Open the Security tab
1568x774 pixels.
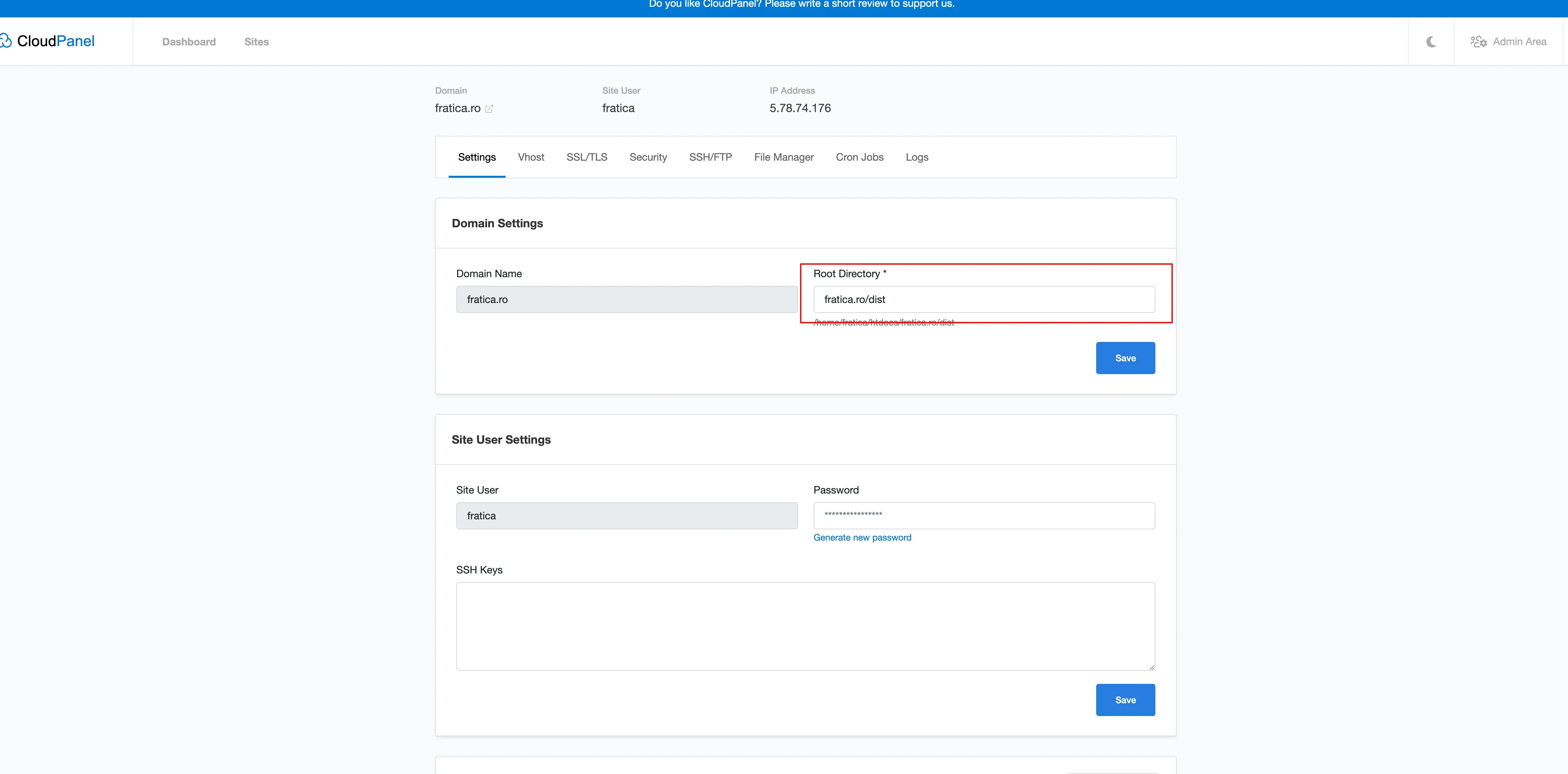coord(648,157)
